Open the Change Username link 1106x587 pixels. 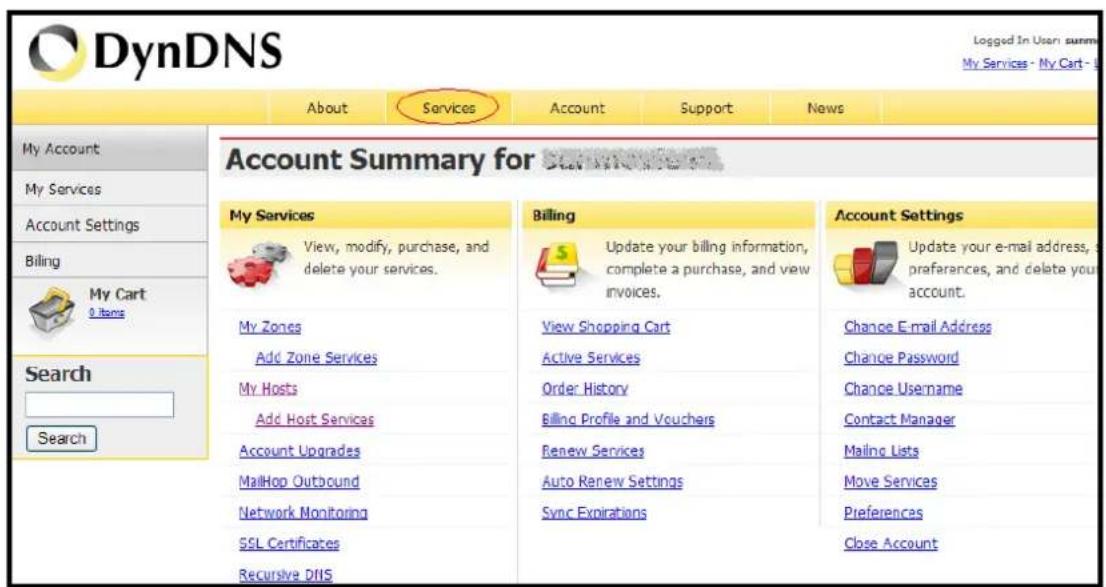pyautogui.click(x=904, y=389)
